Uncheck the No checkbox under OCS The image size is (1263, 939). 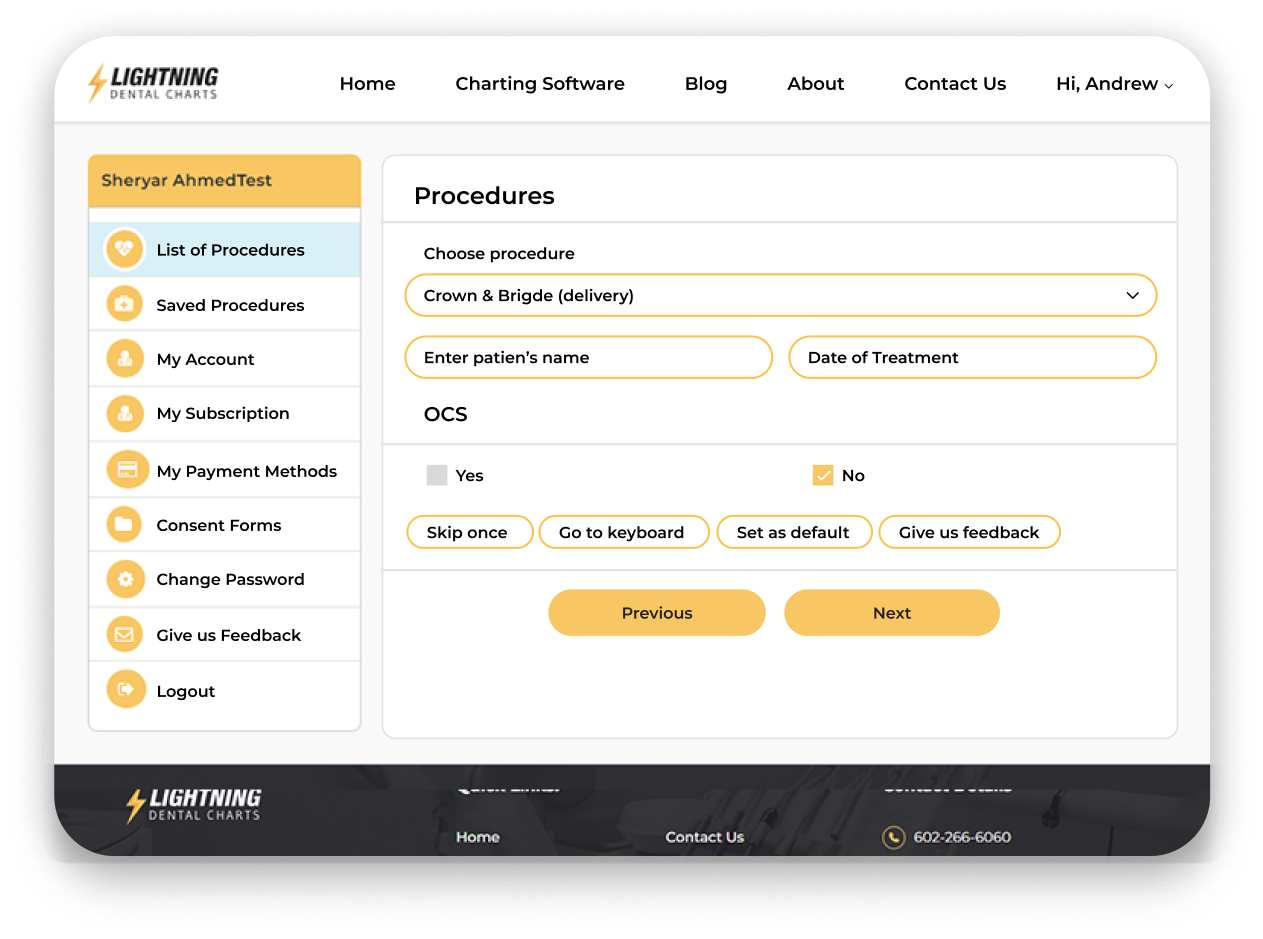[x=823, y=475]
